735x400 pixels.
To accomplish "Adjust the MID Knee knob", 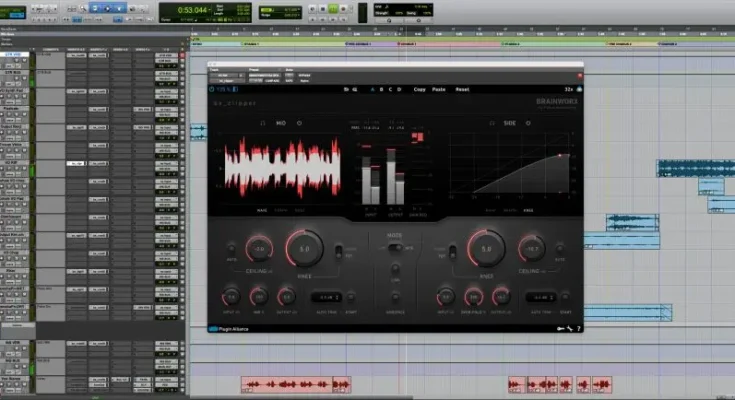I will (304, 248).
